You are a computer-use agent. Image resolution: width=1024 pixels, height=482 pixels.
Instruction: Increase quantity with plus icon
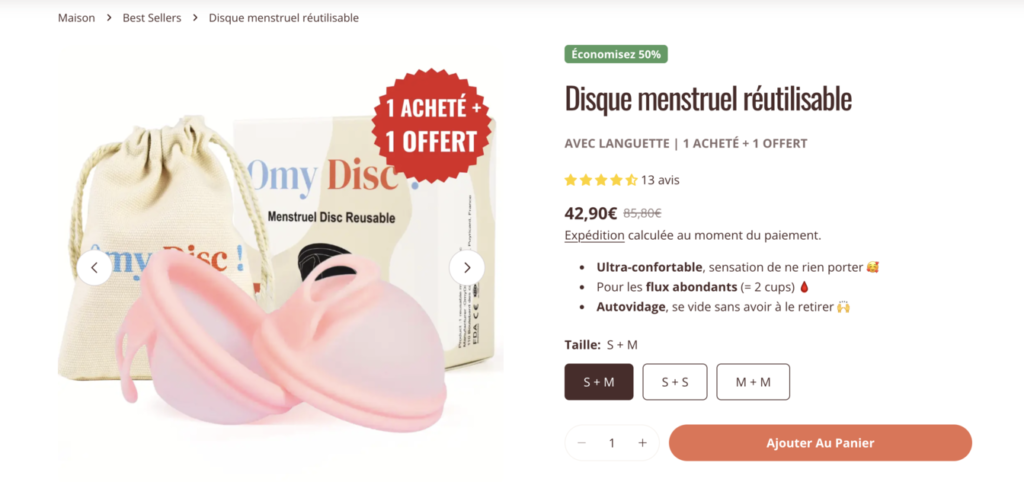643,443
